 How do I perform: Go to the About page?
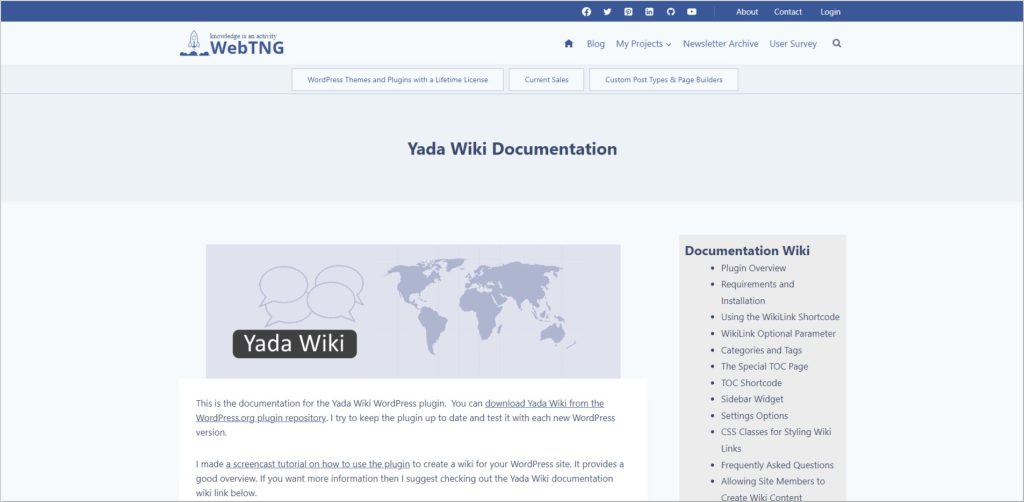point(747,12)
